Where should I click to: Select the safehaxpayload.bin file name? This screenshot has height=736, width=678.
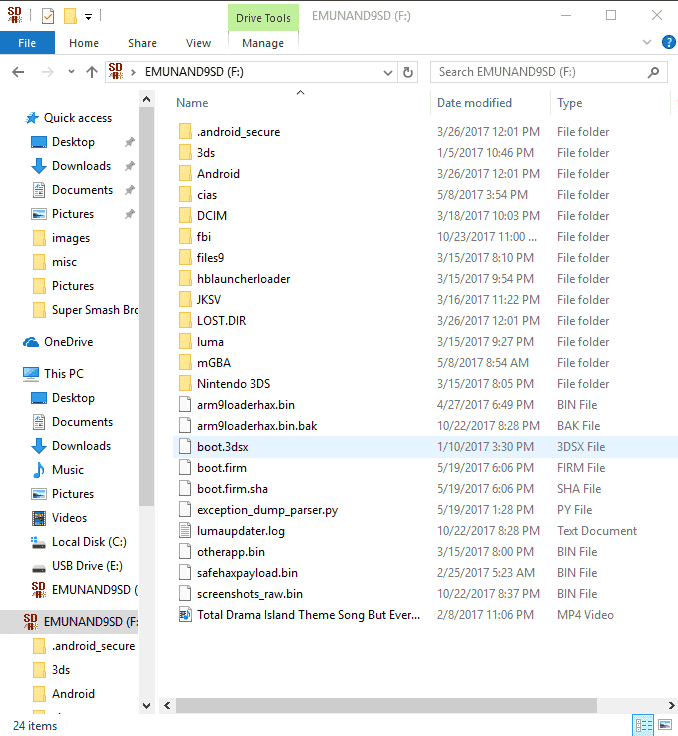[x=247, y=573]
